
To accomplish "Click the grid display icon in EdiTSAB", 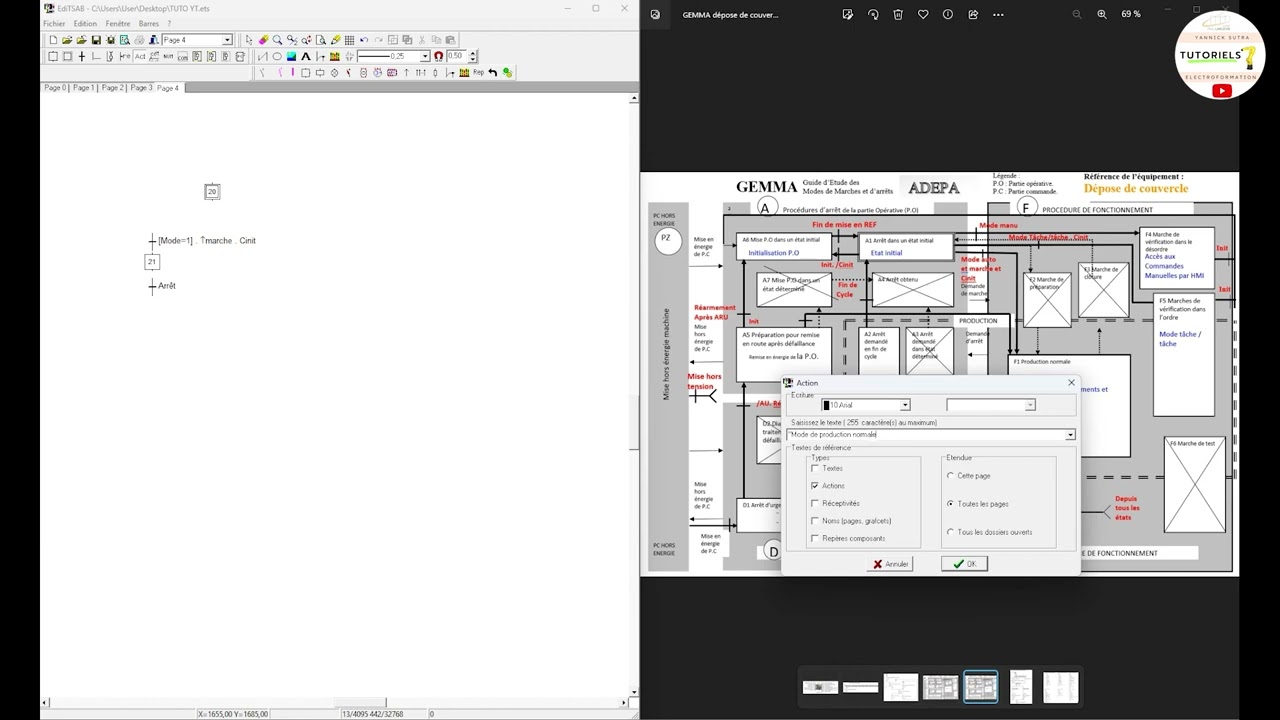I will 349,40.
